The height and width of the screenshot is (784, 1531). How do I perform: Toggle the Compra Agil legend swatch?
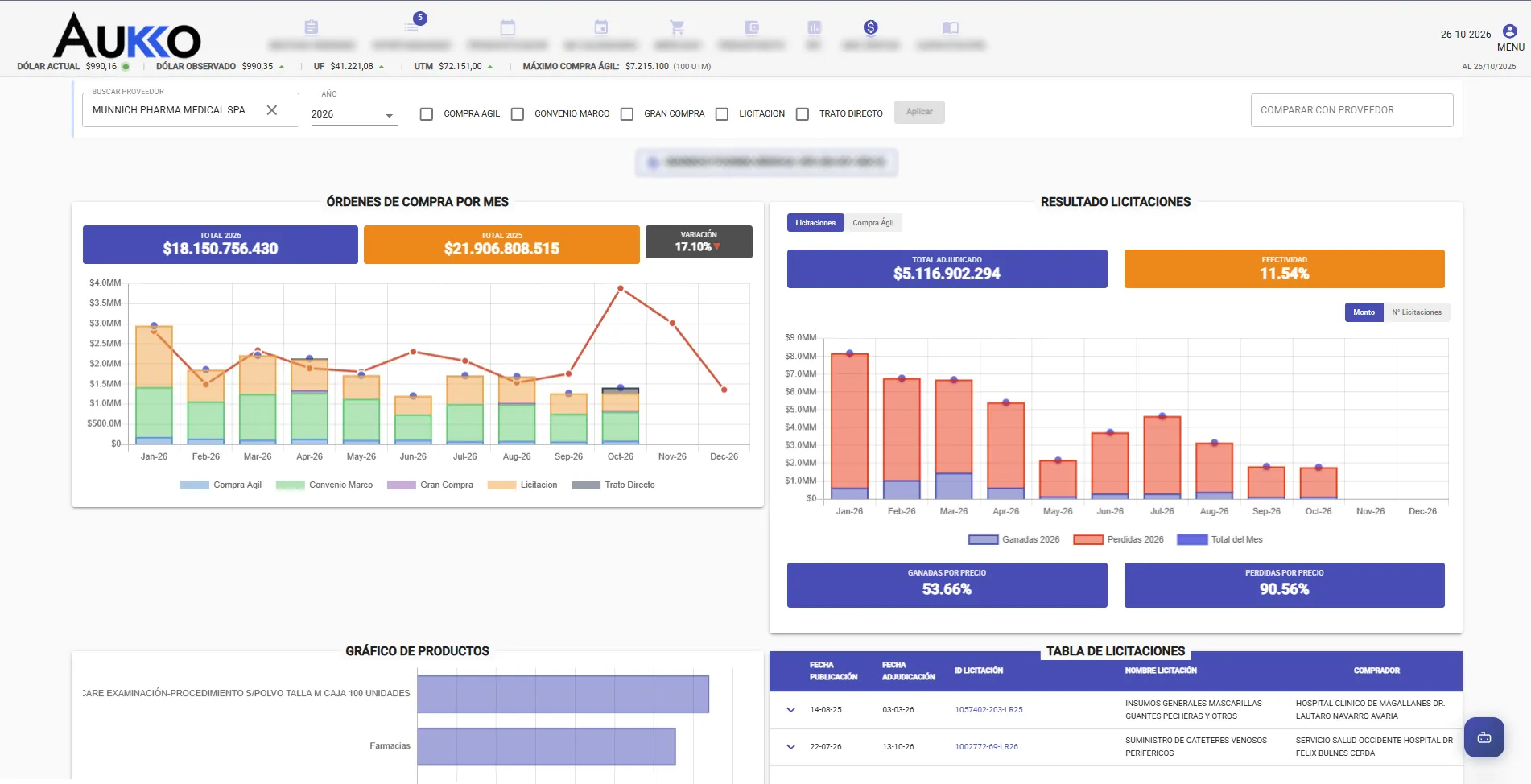(195, 485)
